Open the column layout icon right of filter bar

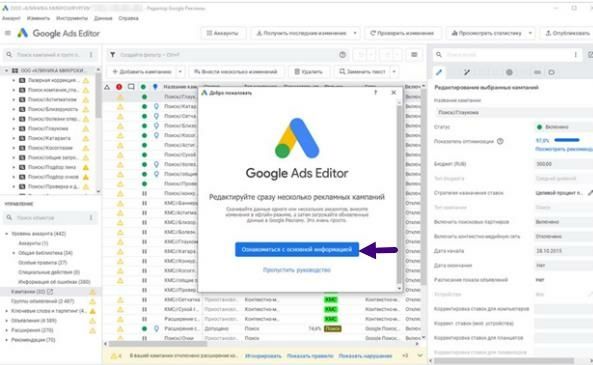coord(414,55)
